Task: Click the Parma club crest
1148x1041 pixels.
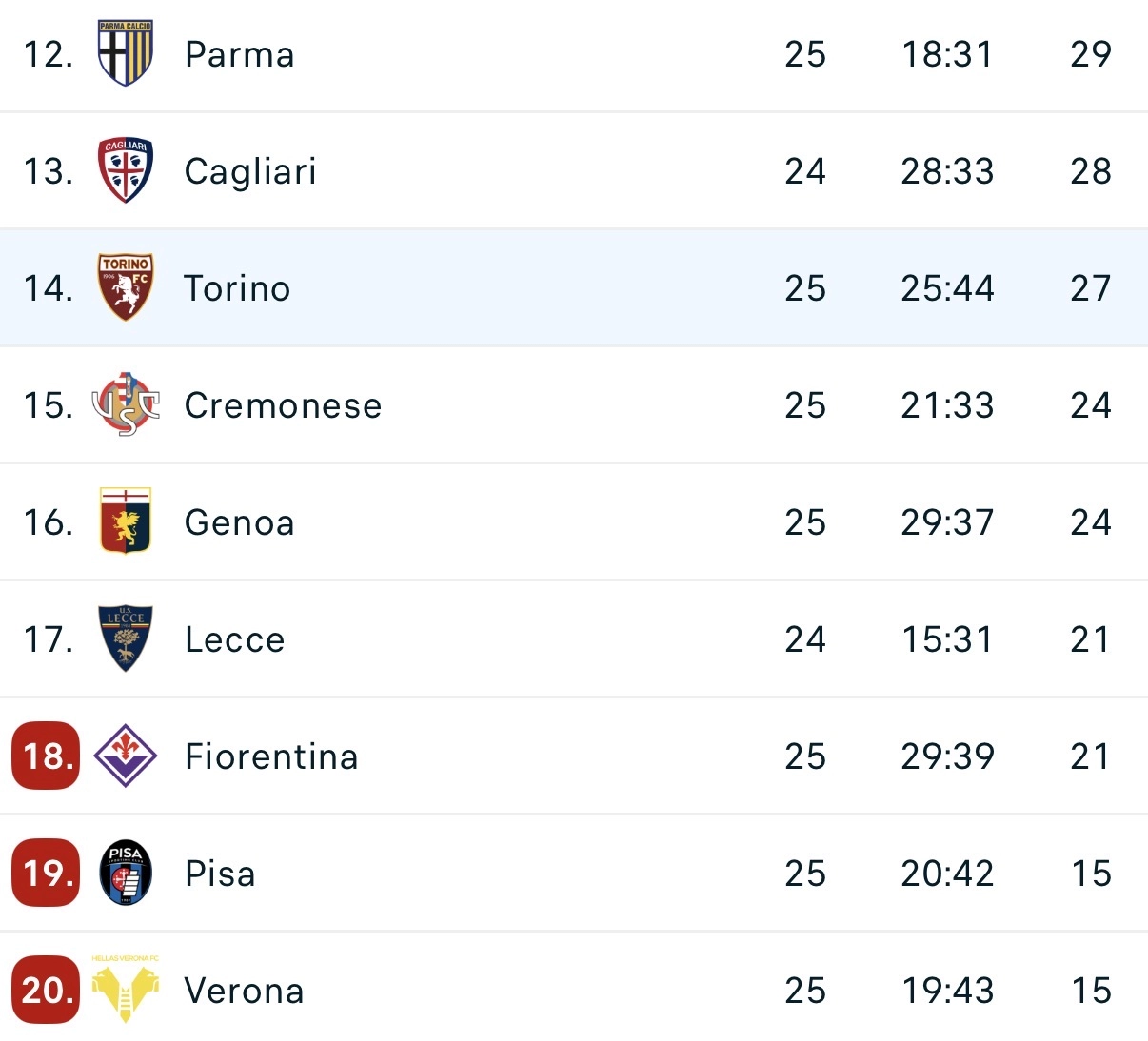Action: pos(126,53)
